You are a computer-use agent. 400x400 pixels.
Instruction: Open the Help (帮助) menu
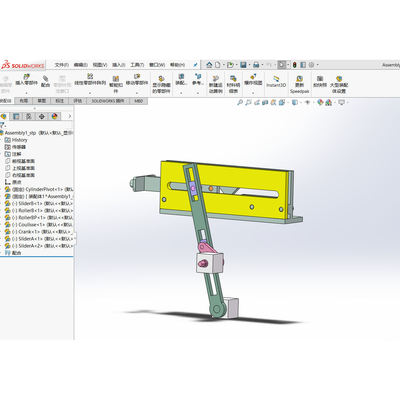click(x=177, y=65)
